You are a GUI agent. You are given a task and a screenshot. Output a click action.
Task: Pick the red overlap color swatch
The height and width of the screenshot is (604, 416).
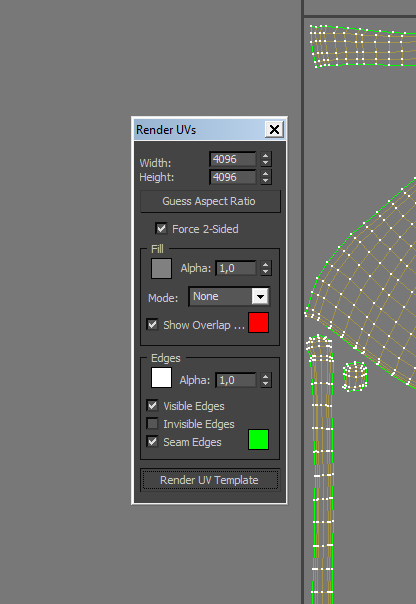[258, 322]
